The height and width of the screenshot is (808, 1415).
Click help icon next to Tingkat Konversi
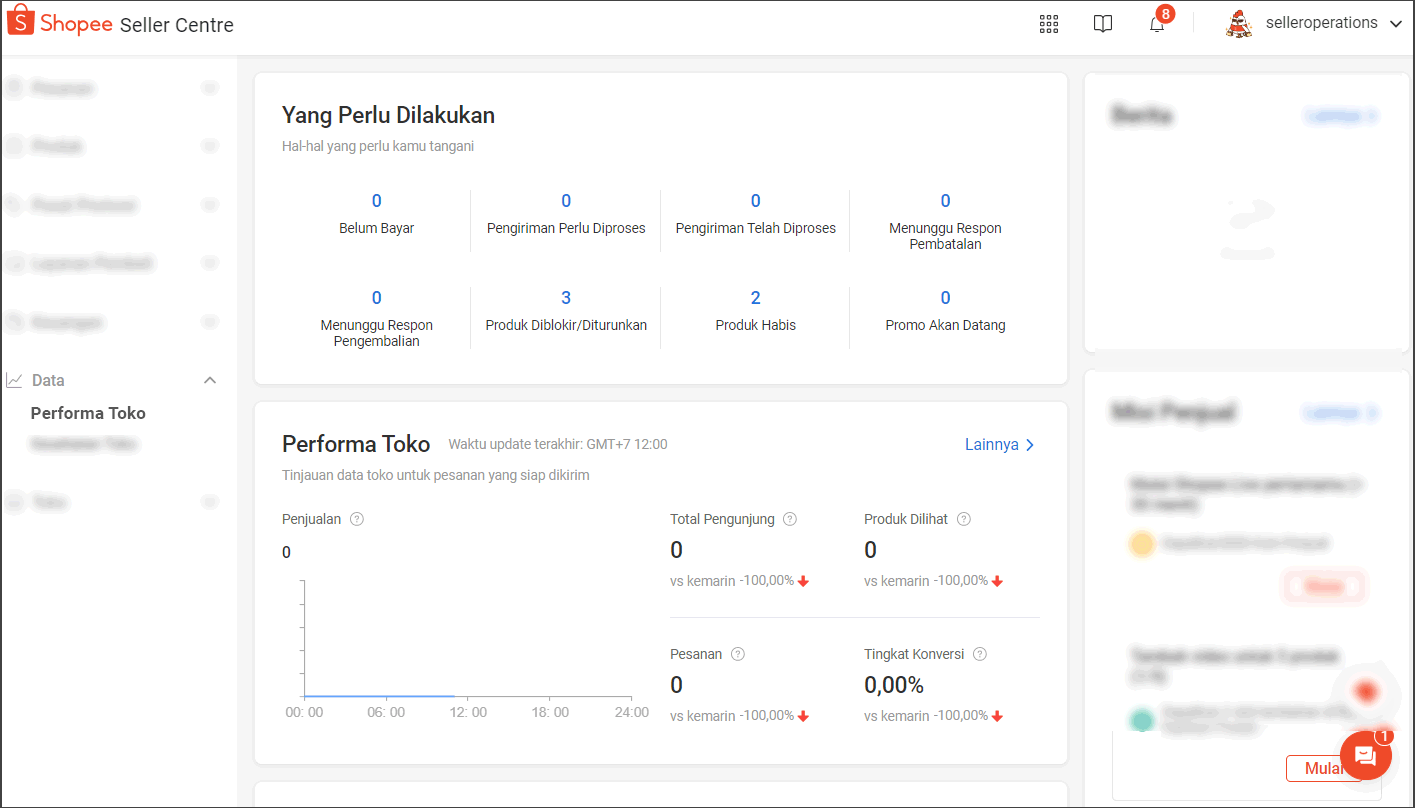point(980,654)
